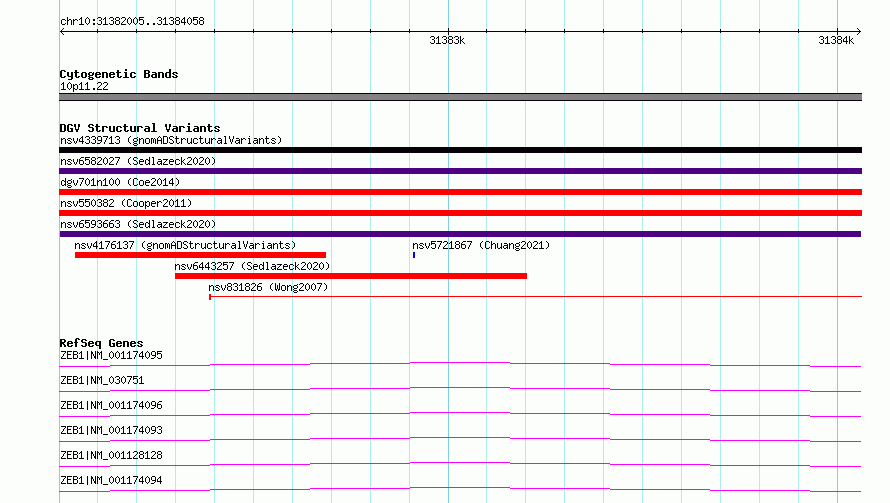Click the 31383k ruler tick label
The height and width of the screenshot is (503, 890).
pyautogui.click(x=447, y=40)
